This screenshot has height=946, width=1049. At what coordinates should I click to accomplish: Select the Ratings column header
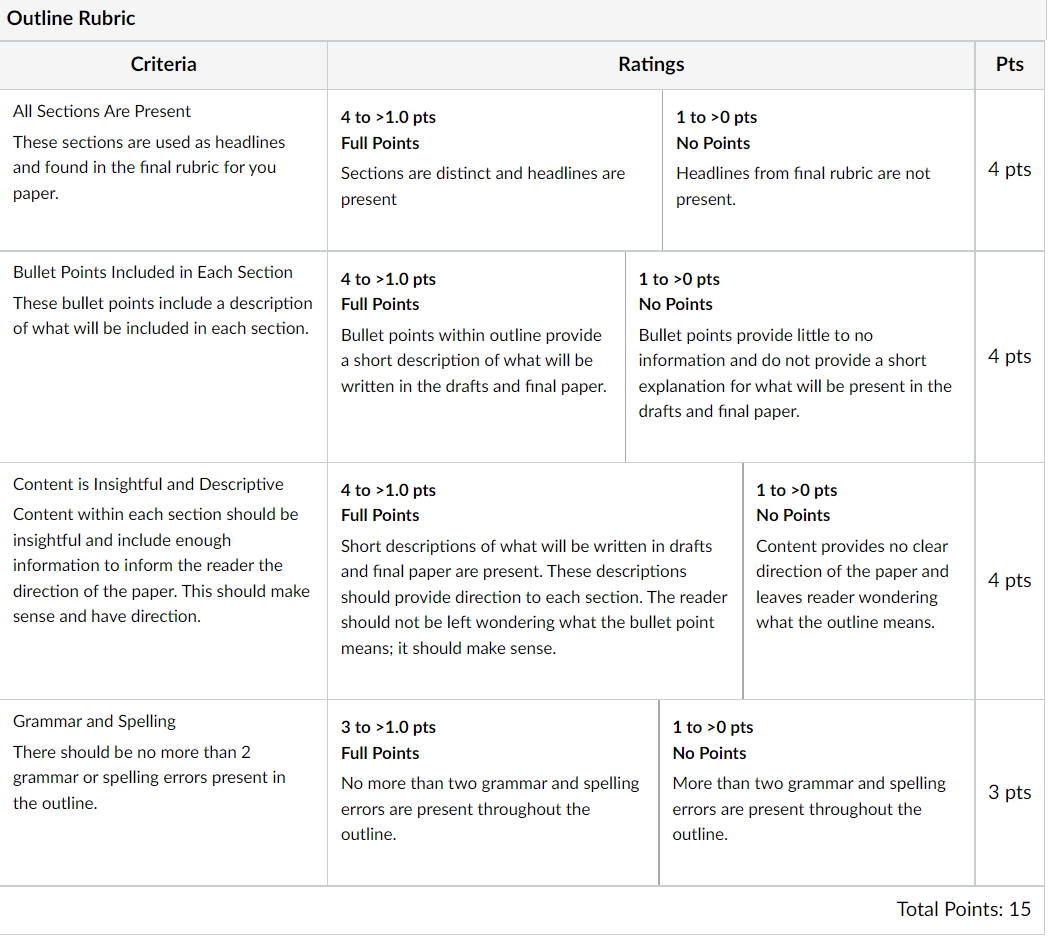[x=651, y=64]
